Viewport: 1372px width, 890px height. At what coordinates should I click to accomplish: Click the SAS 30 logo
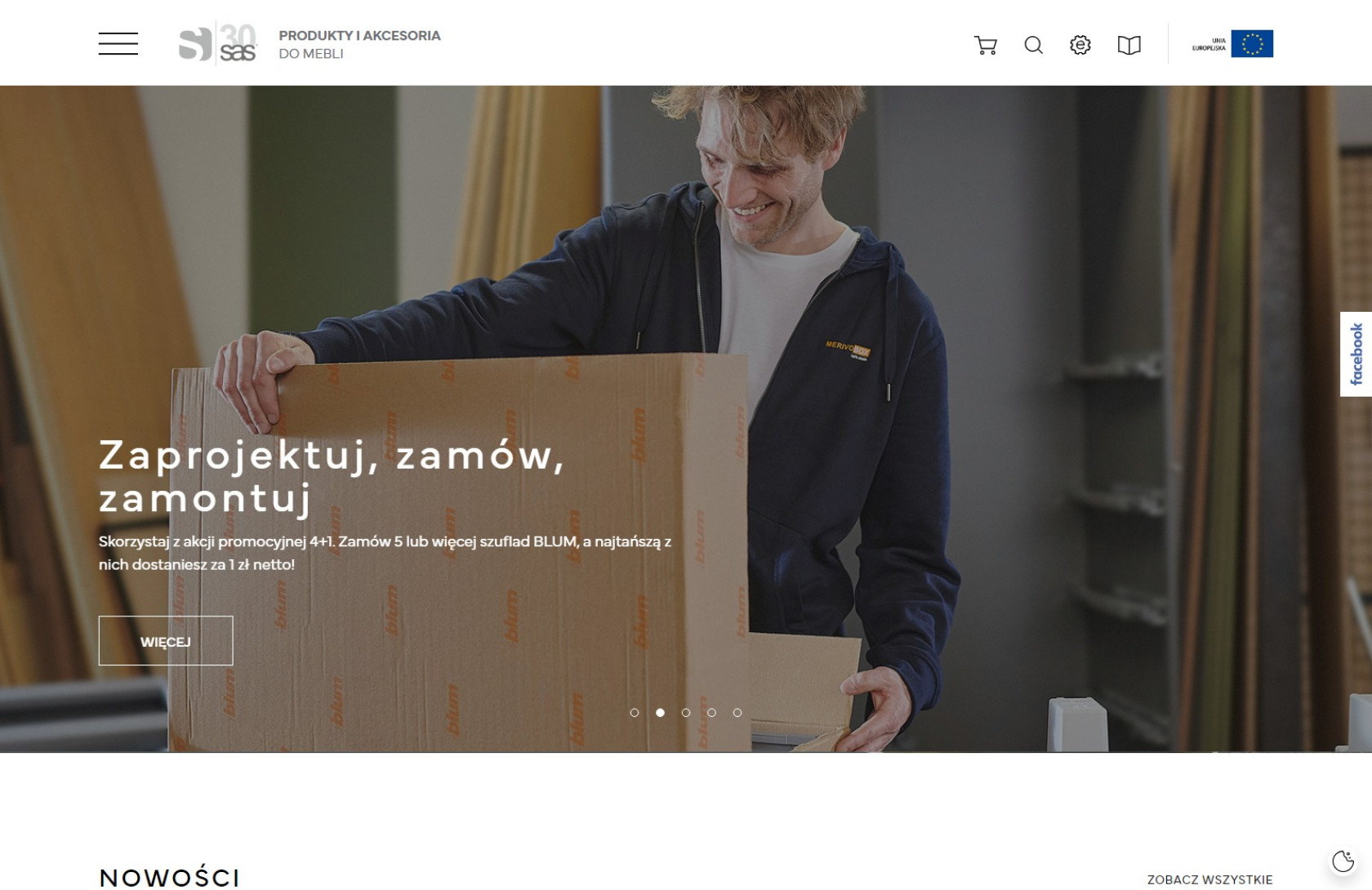click(x=218, y=43)
